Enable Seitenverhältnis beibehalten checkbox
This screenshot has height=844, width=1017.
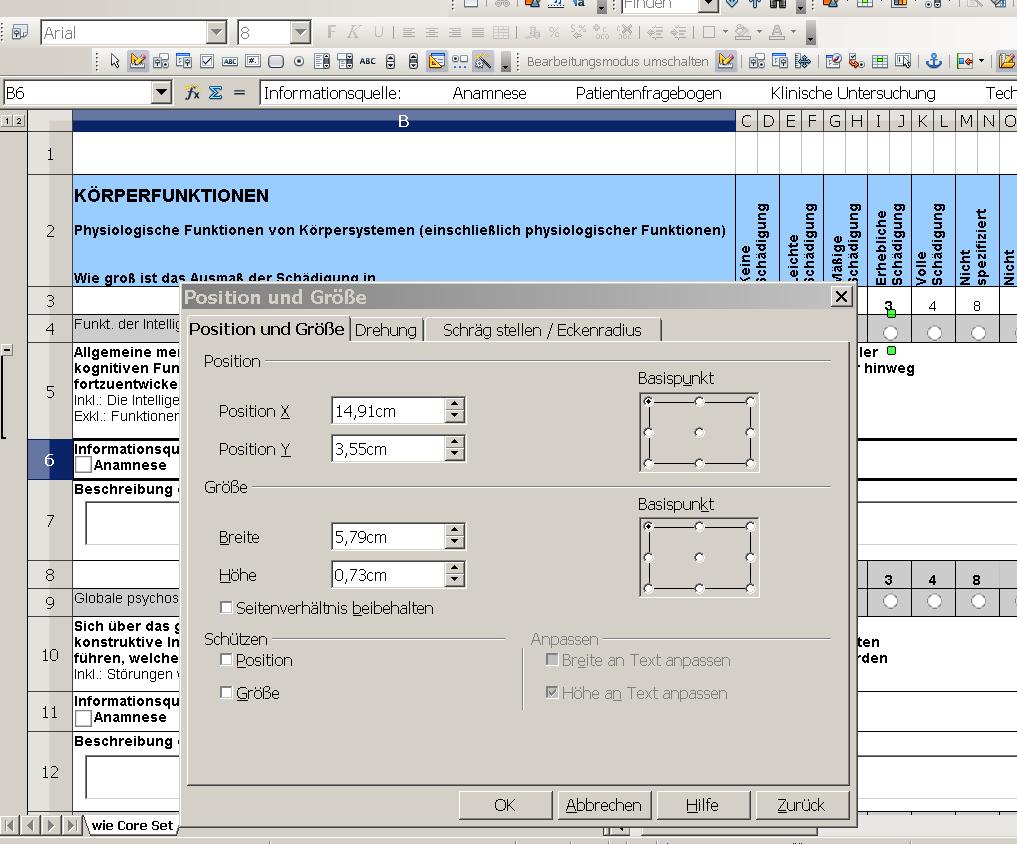pos(227,608)
